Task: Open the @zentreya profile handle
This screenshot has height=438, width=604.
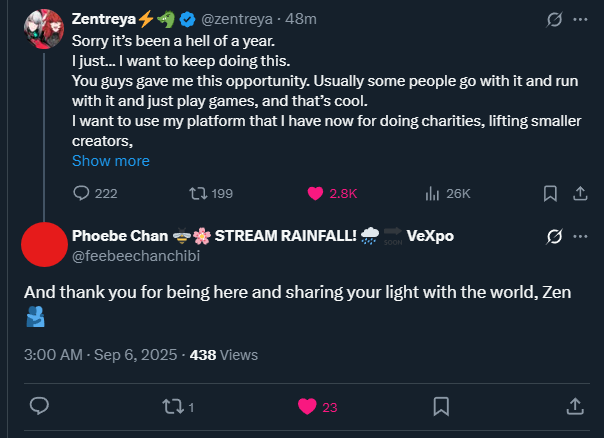Action: 237,19
